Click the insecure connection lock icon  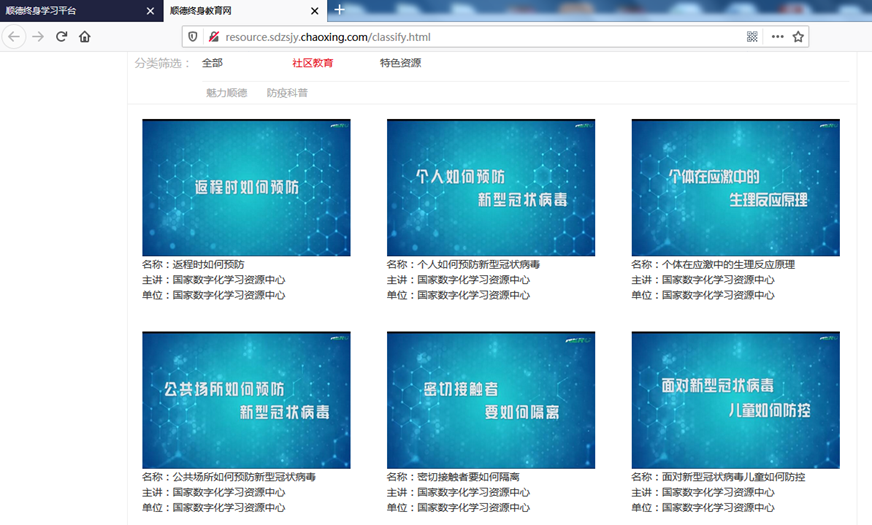[x=213, y=37]
